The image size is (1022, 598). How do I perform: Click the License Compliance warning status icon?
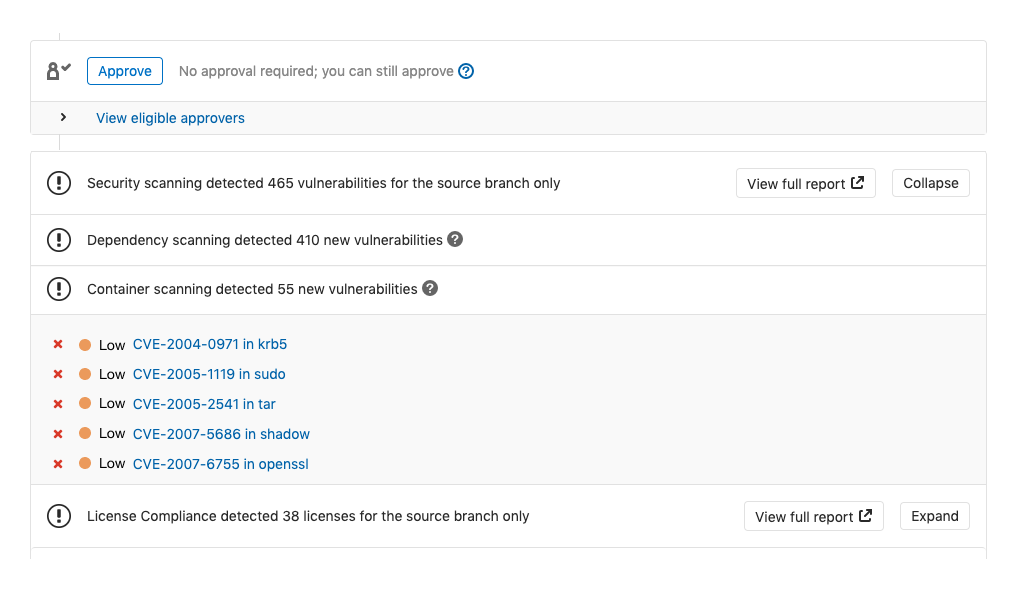pyautogui.click(x=59, y=516)
